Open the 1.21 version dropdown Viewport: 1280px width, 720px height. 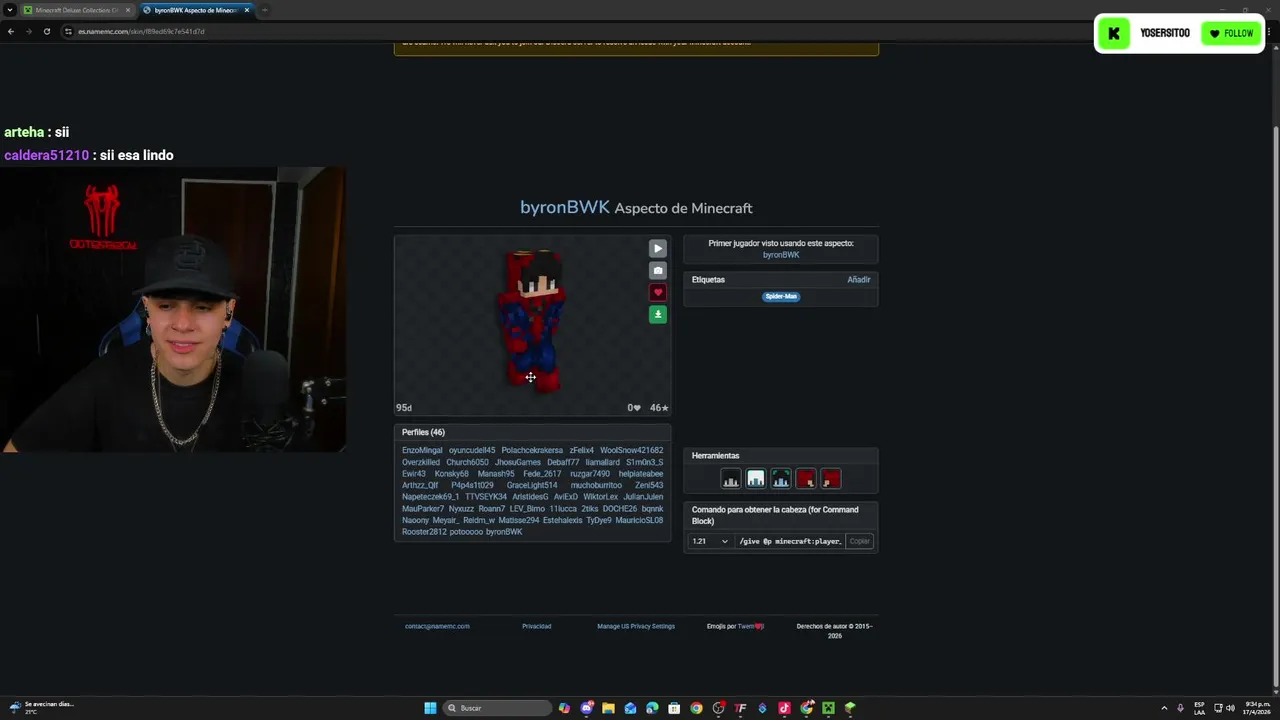click(x=710, y=541)
